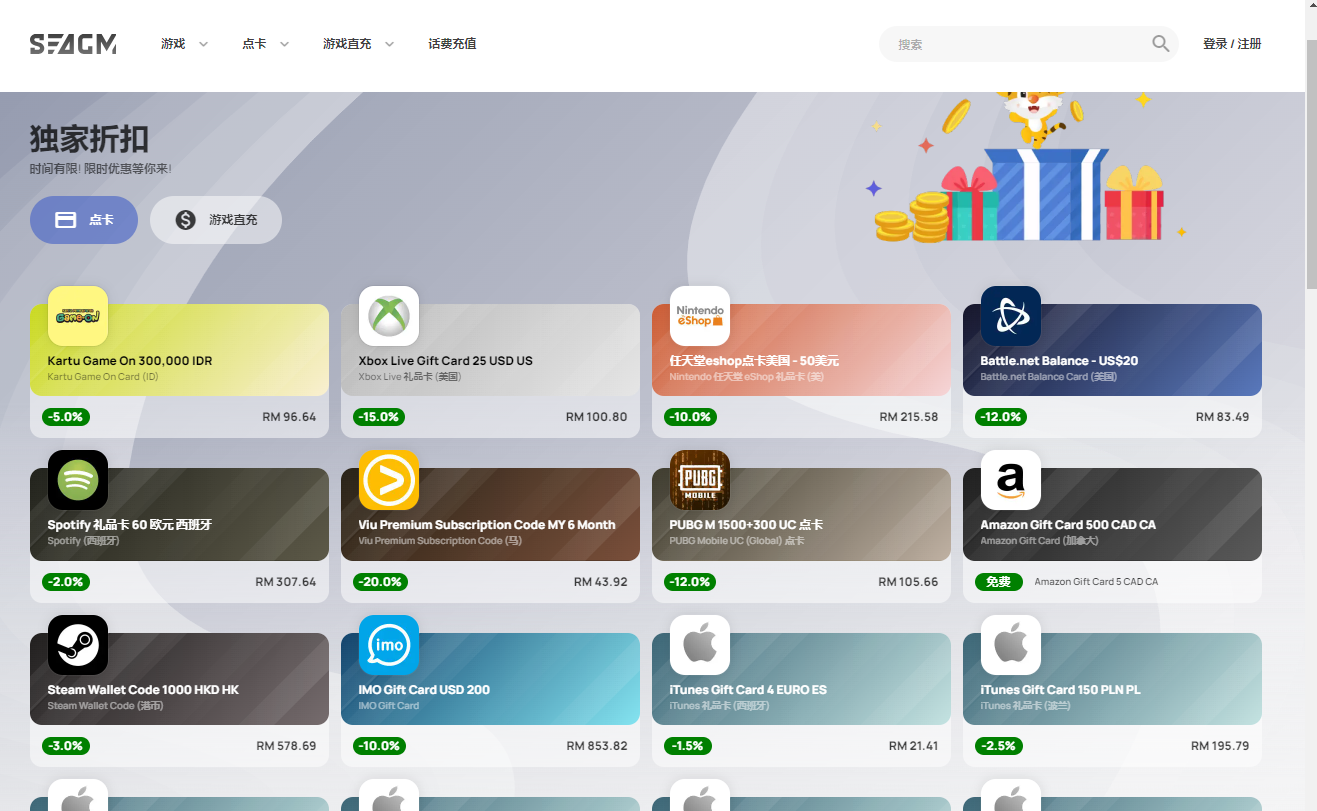
Task: Click the Xbox Live logo icon
Action: [389, 316]
